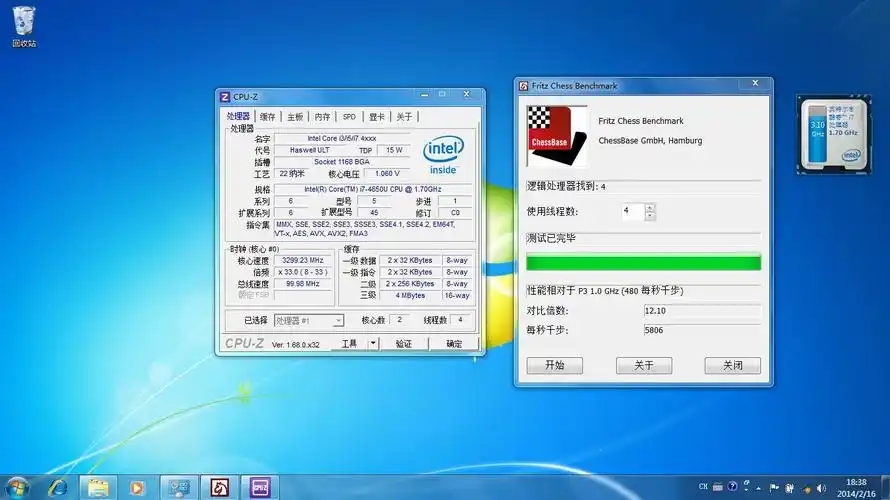Open the Intel CPU desktop gadget
890x500 pixels.
[x=834, y=135]
